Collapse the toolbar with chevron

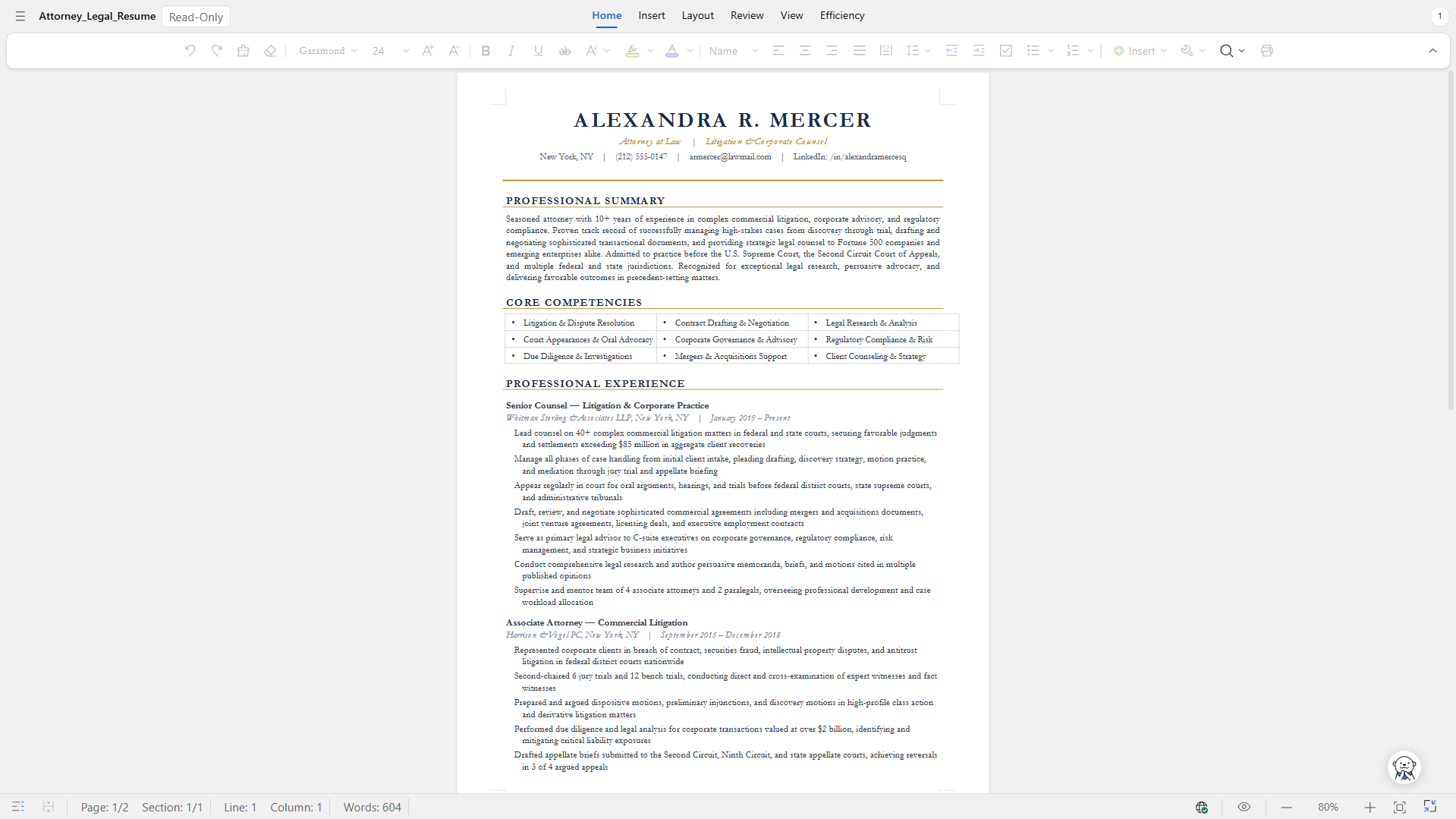(1433, 51)
